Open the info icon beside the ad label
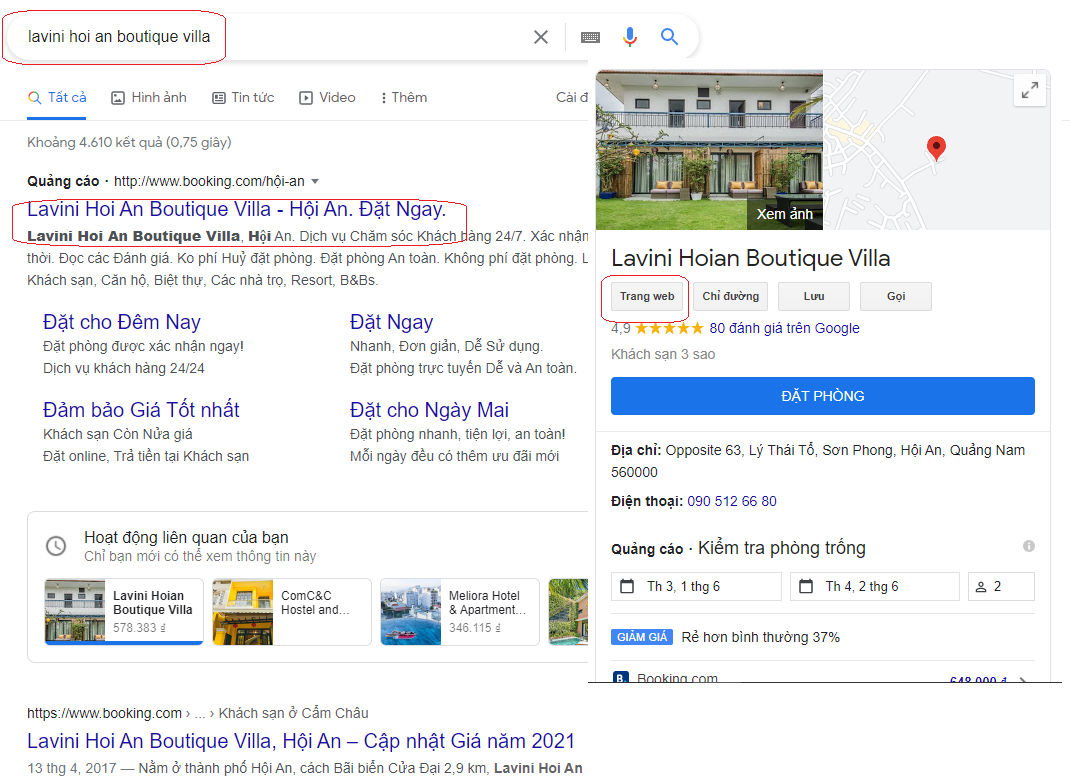The height and width of the screenshot is (778, 1070). pos(1029,547)
